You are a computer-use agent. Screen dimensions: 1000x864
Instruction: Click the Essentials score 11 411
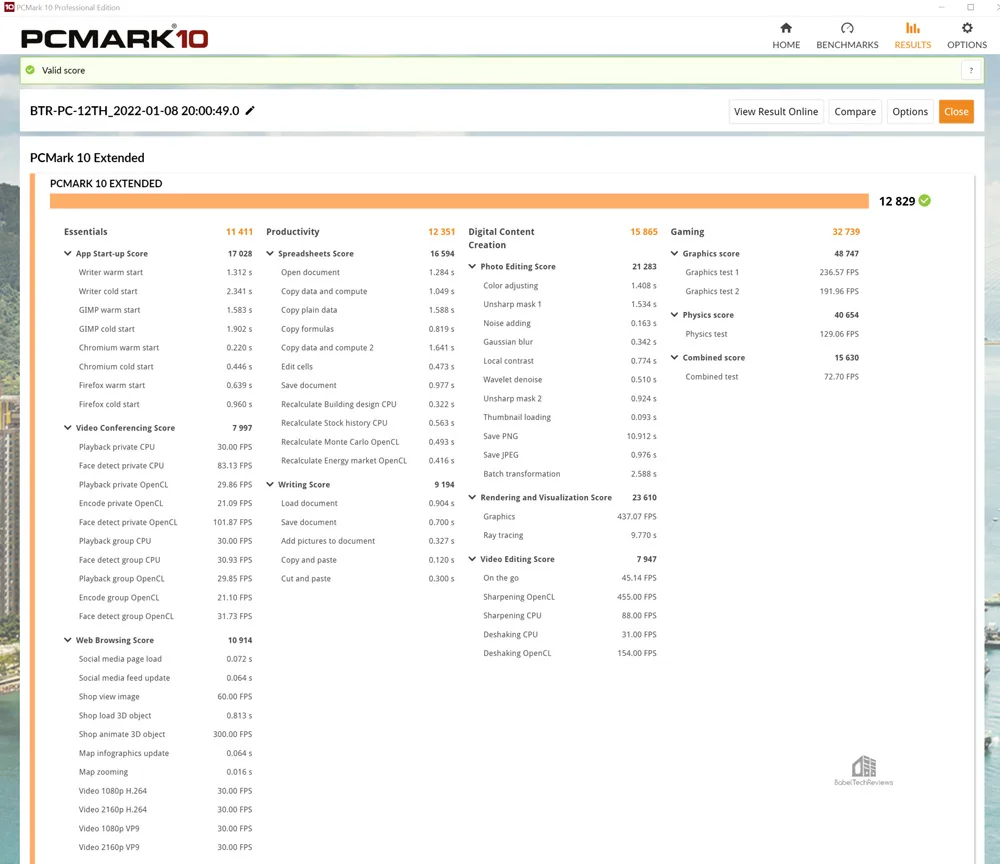[x=239, y=231]
